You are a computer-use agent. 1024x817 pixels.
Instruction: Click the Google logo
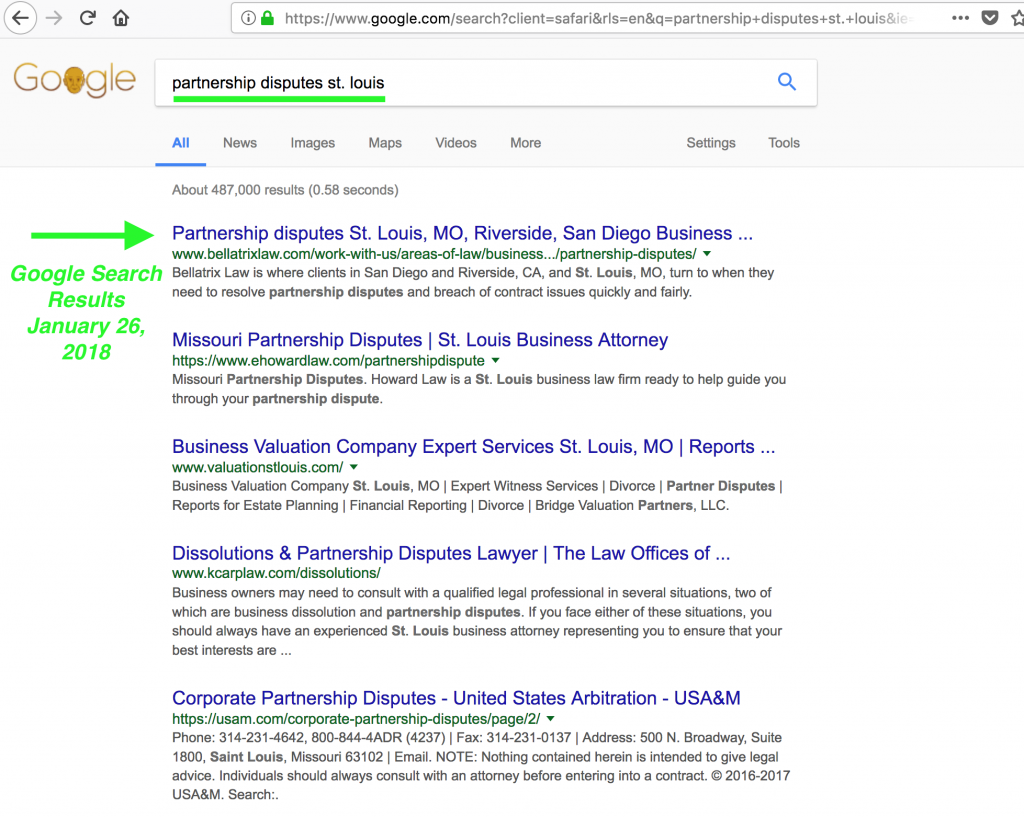[x=74, y=80]
